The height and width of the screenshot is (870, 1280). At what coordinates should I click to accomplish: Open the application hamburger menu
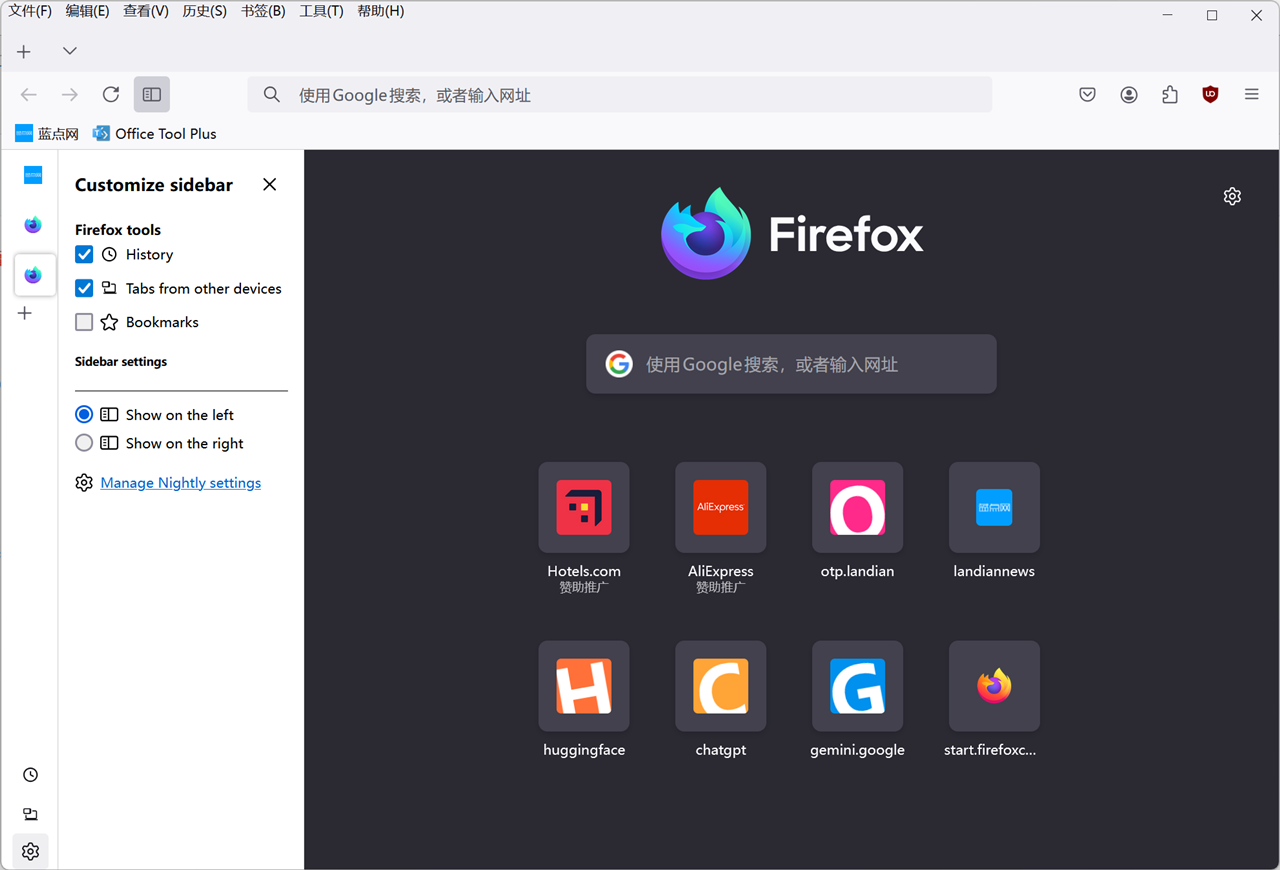(x=1251, y=95)
